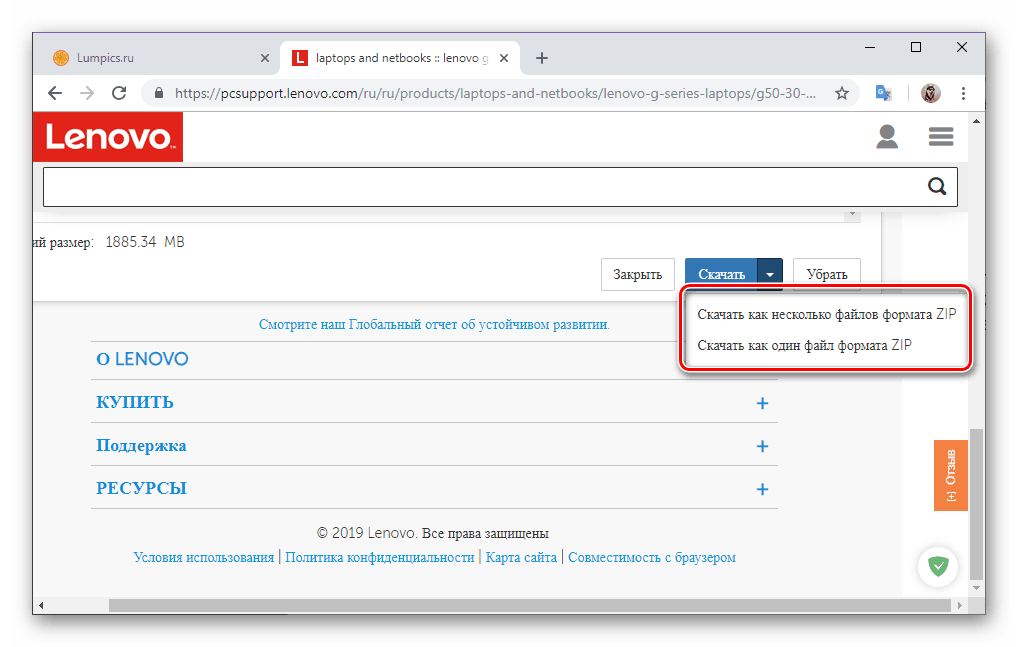Open the Lenovo user account icon
Screen dimensions: 1018x647
click(x=887, y=137)
